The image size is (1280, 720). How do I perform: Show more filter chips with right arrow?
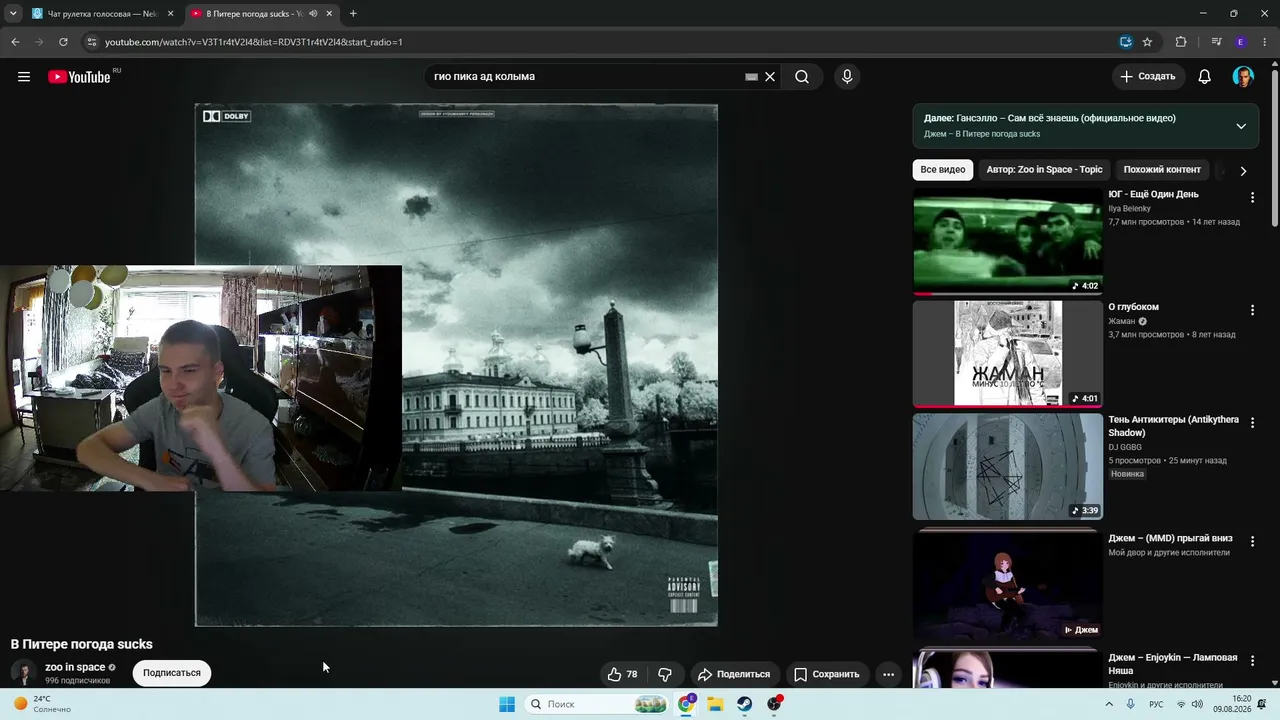point(1243,171)
